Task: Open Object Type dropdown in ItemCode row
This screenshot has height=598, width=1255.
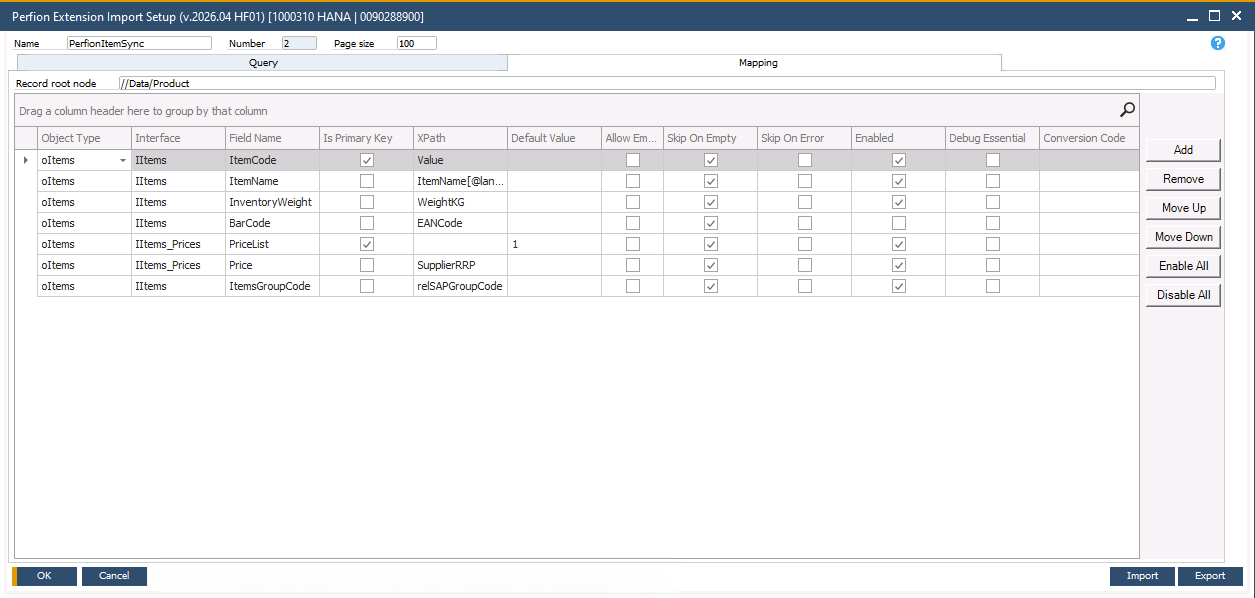Action: pyautogui.click(x=123, y=160)
